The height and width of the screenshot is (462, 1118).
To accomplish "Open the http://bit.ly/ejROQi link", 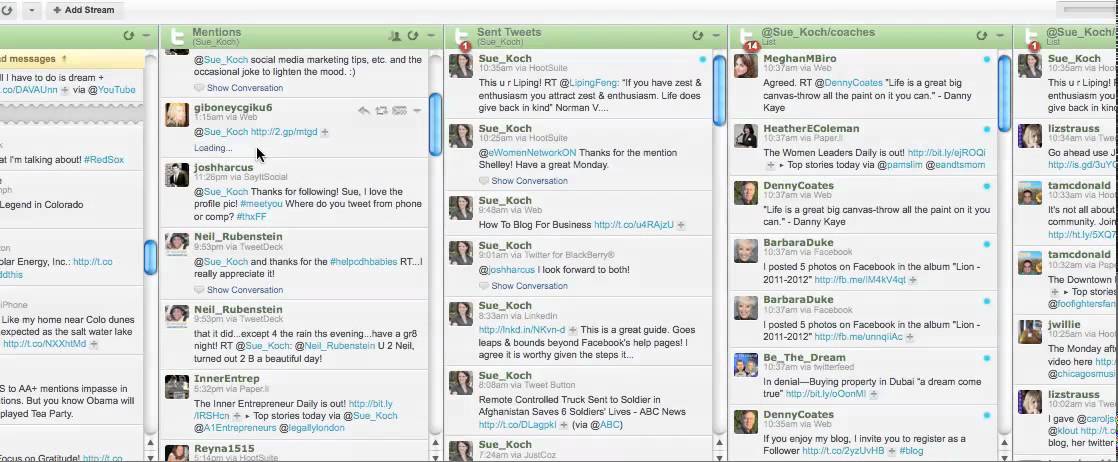I will [946, 153].
